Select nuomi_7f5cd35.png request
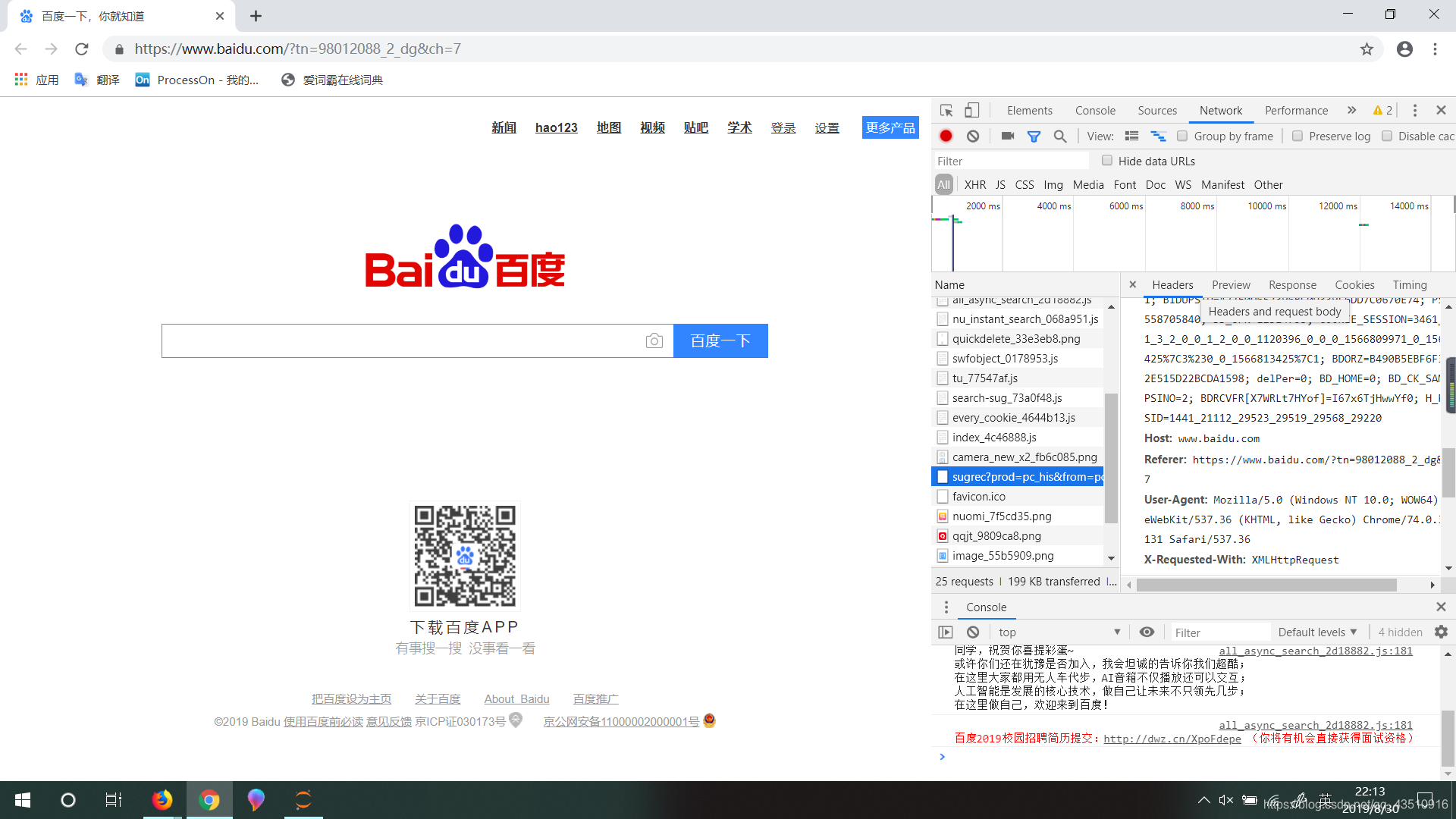This screenshot has height=819, width=1456. click(x=1018, y=516)
